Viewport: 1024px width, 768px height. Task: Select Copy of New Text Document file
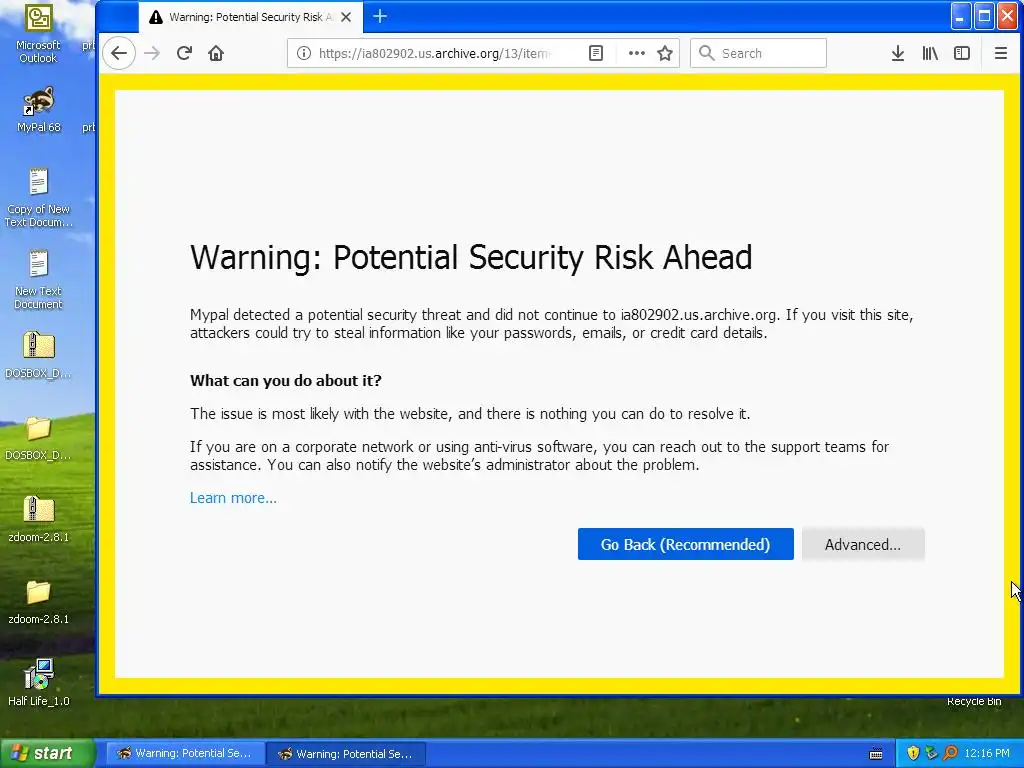click(38, 198)
